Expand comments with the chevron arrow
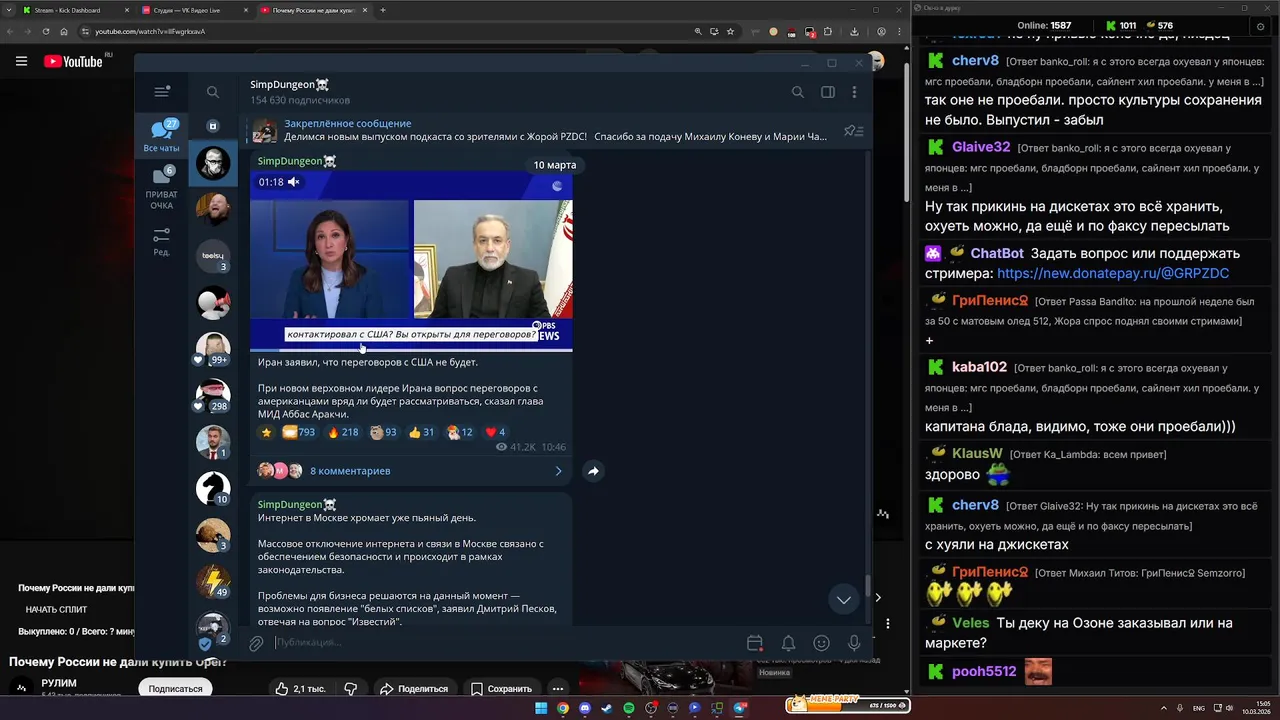Image resolution: width=1280 pixels, height=720 pixels. click(x=558, y=471)
